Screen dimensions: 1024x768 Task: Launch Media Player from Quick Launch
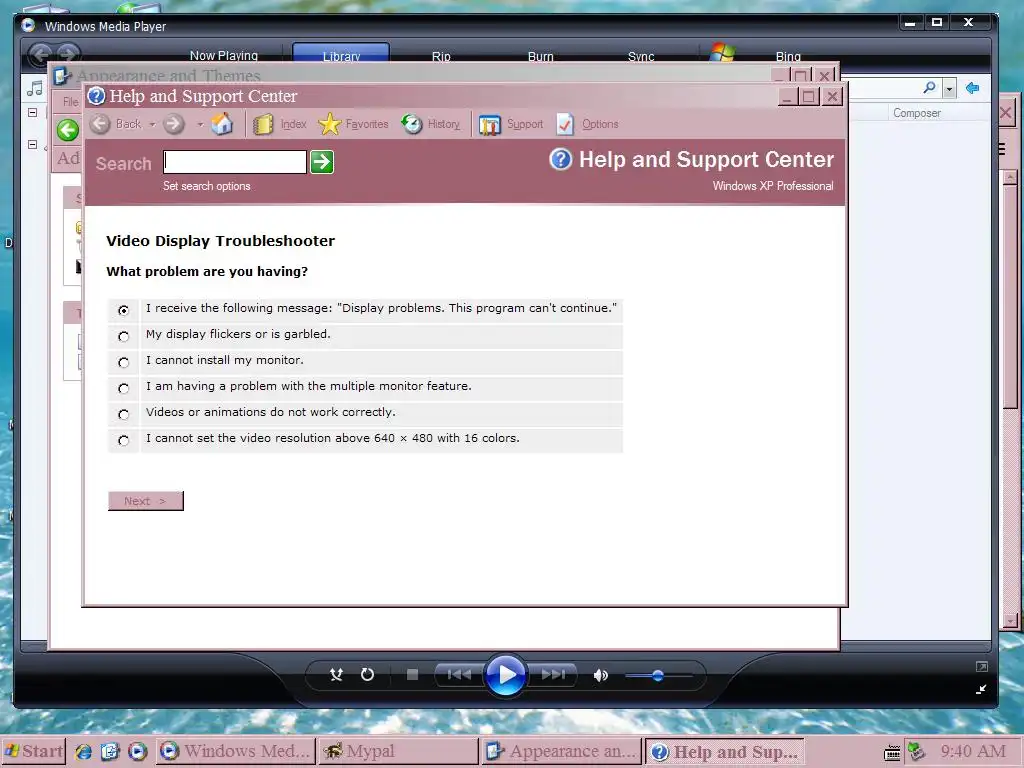click(x=138, y=752)
